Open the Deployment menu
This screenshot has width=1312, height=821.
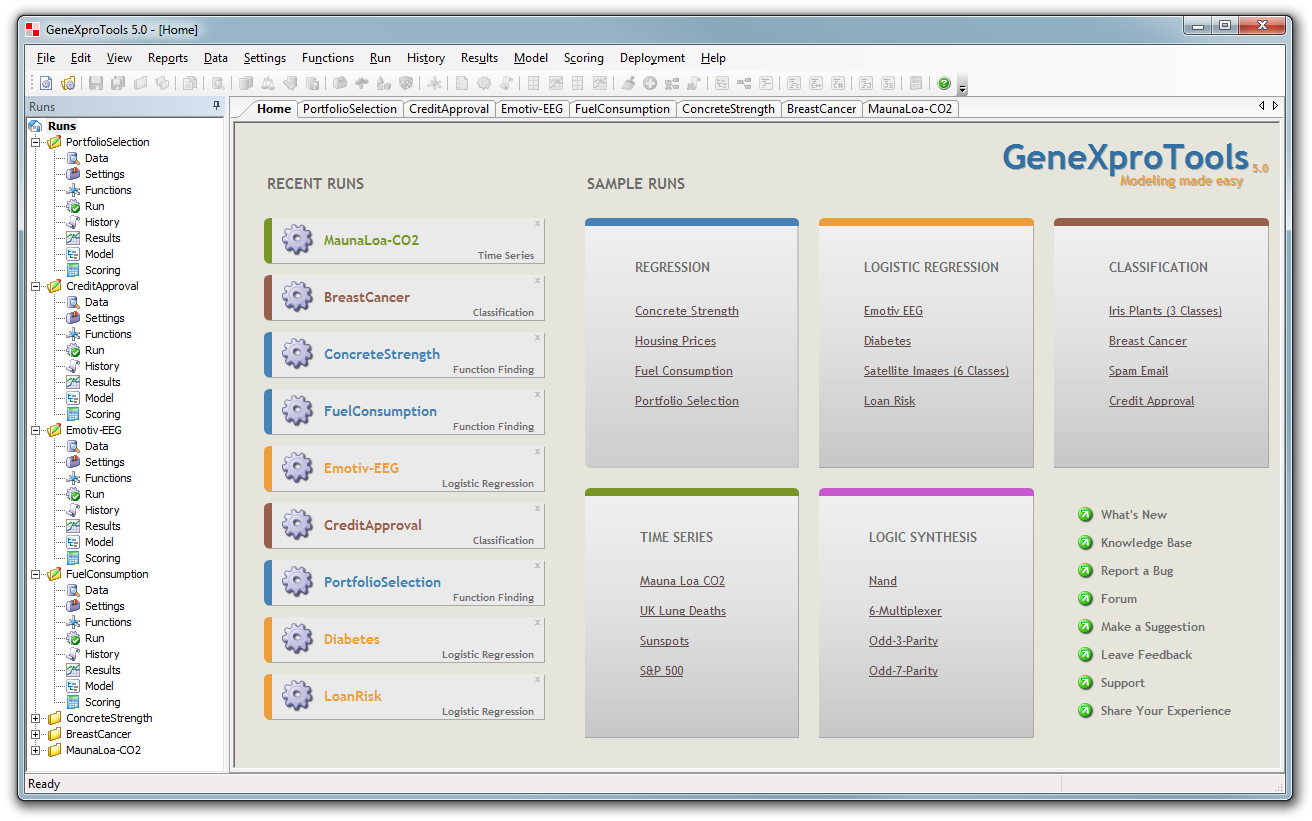coord(652,58)
